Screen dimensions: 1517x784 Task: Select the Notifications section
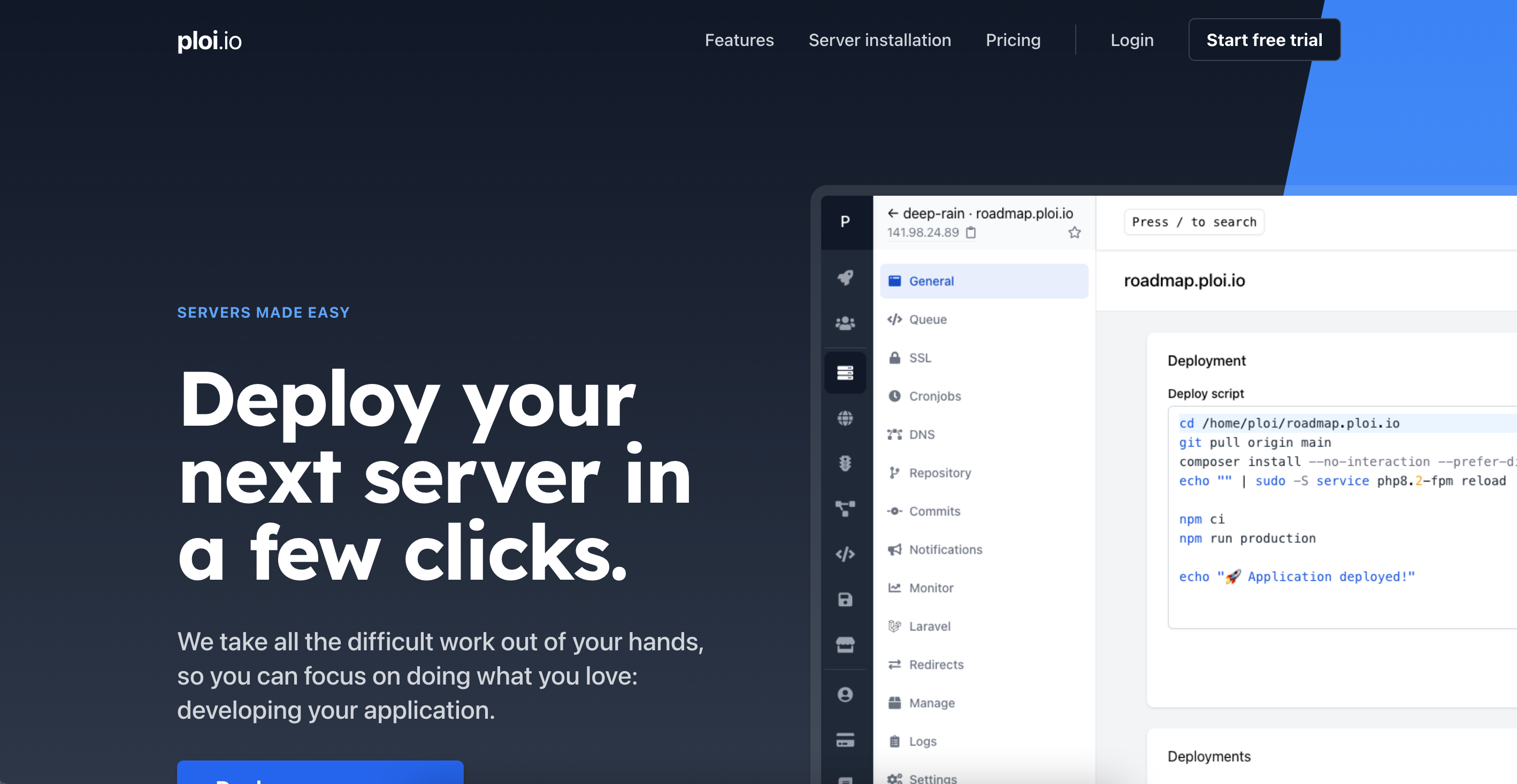coord(945,549)
